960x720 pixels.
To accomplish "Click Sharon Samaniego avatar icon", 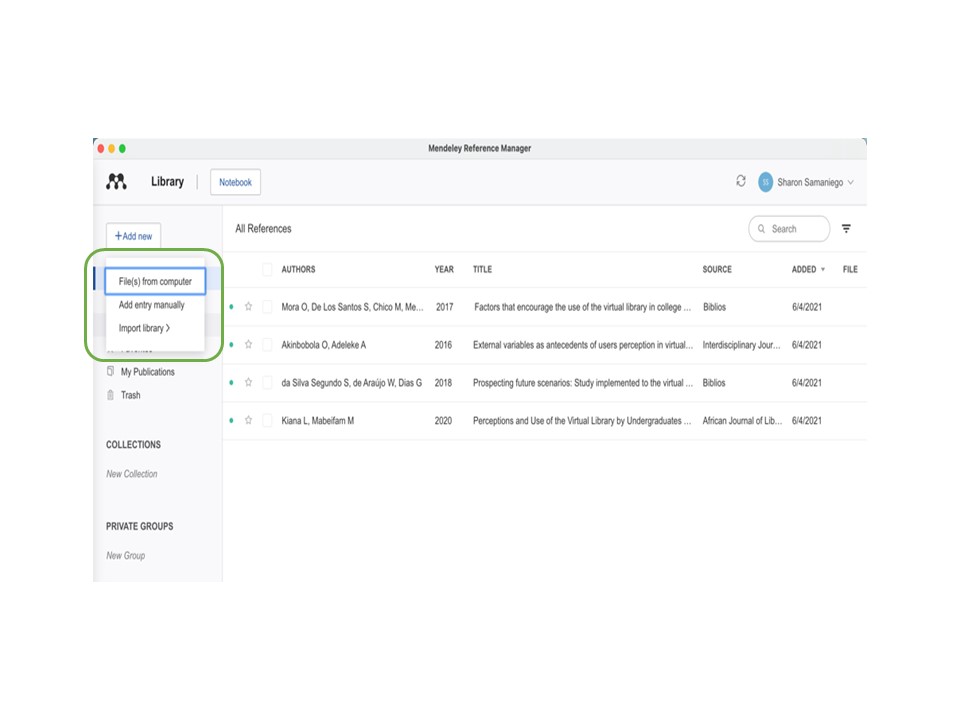I will tap(765, 182).
